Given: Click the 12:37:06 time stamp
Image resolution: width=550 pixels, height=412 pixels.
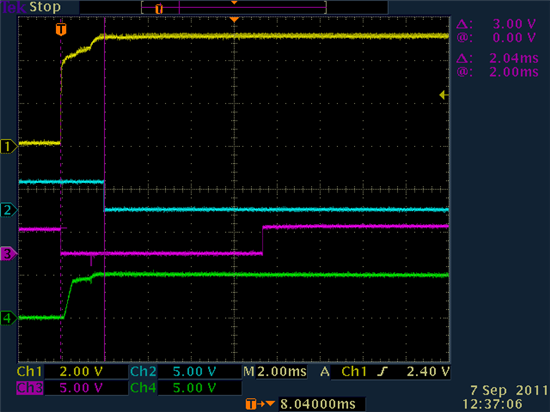Looking at the screenshot, I should click(x=492, y=404).
